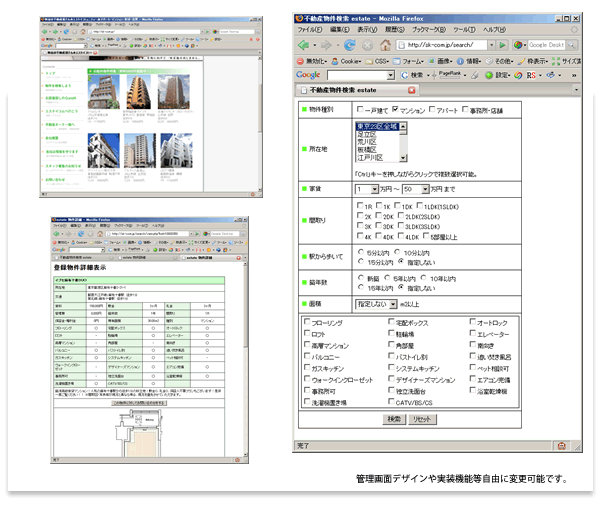This screenshot has height=507, width=601.
Task: Click the search engine selector icon by Google Desktop
Action: (518, 45)
